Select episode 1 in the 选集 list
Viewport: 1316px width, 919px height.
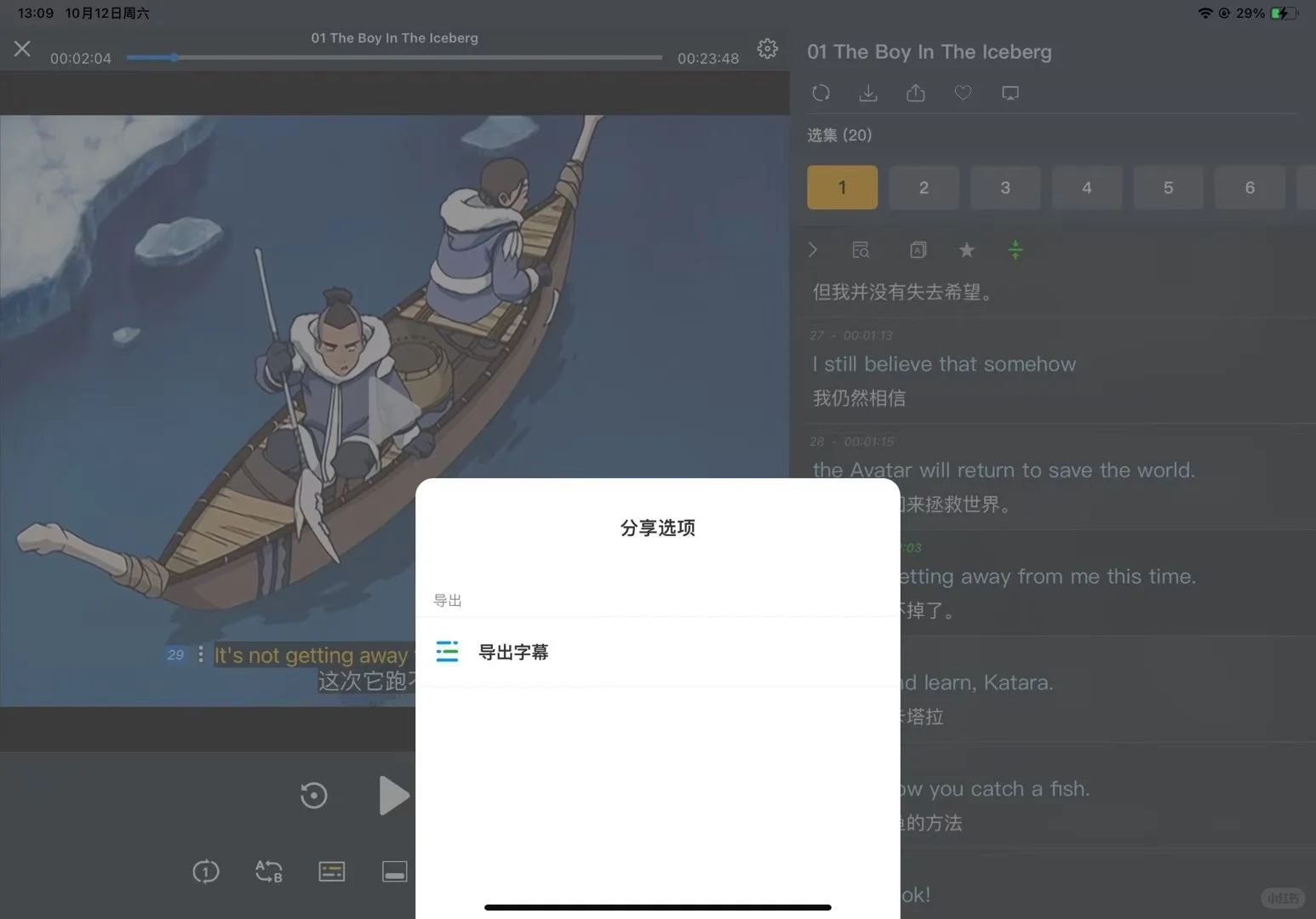pyautogui.click(x=842, y=187)
